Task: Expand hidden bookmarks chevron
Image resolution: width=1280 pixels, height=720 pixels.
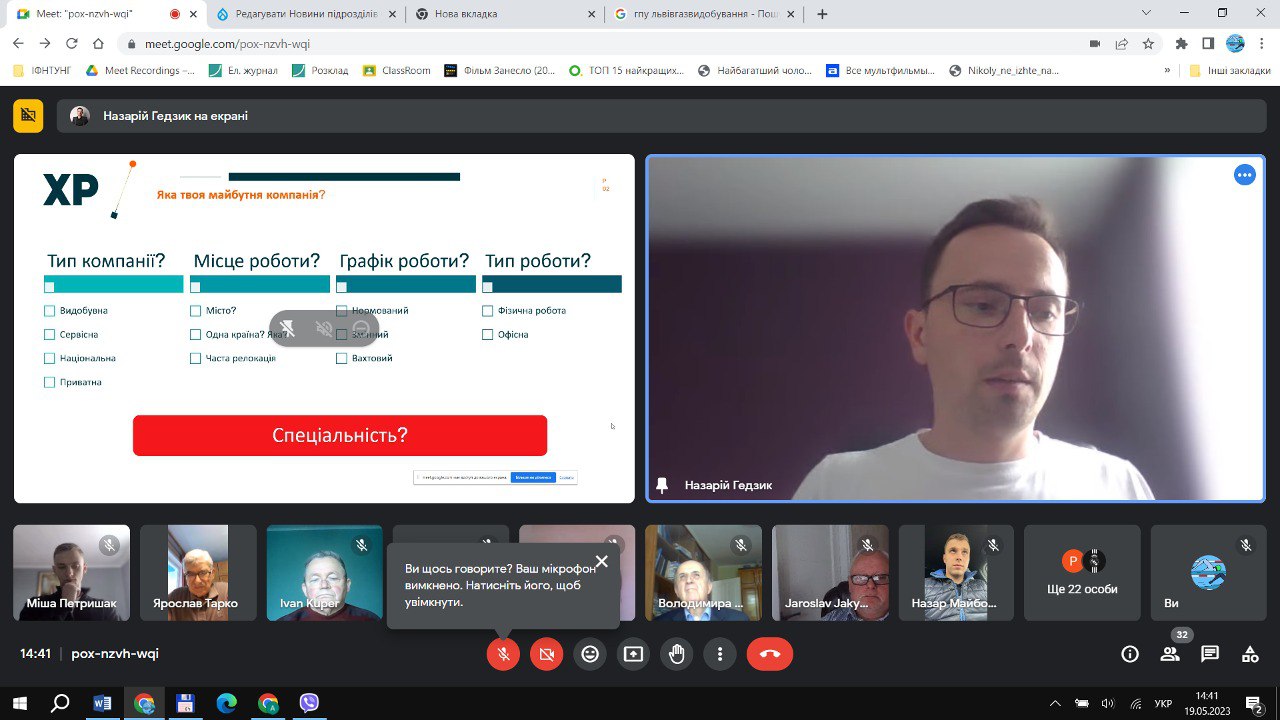Action: [x=1167, y=71]
